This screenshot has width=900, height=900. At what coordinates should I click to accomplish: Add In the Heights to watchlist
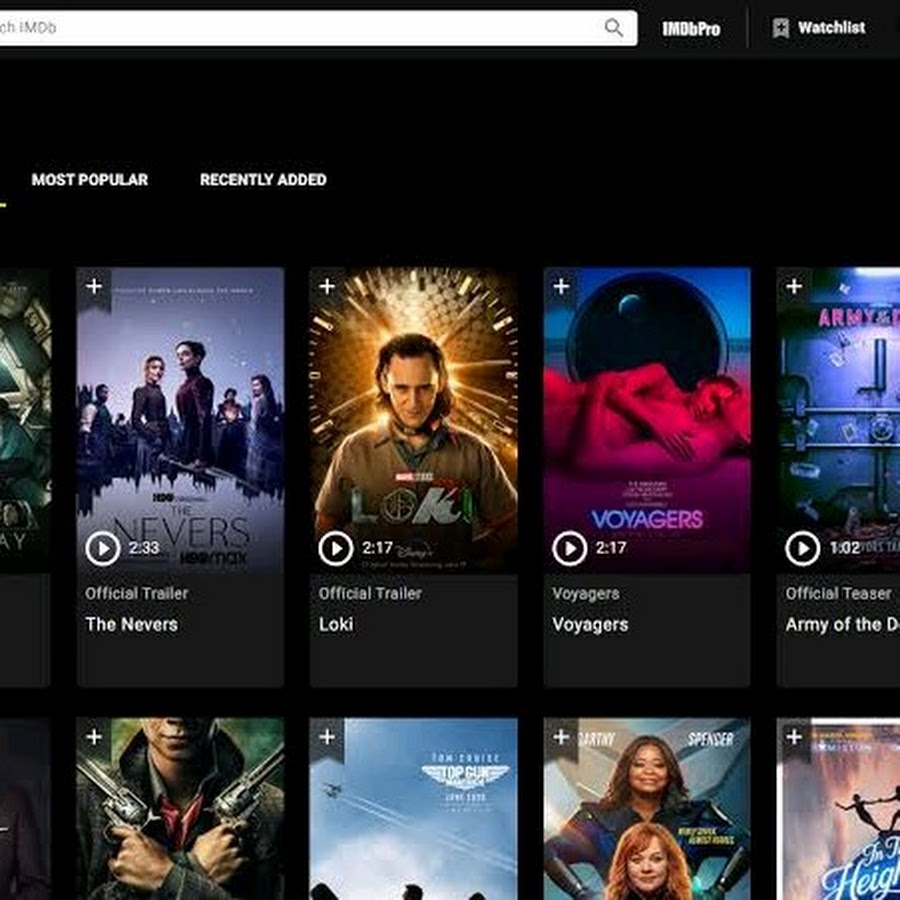pos(794,737)
